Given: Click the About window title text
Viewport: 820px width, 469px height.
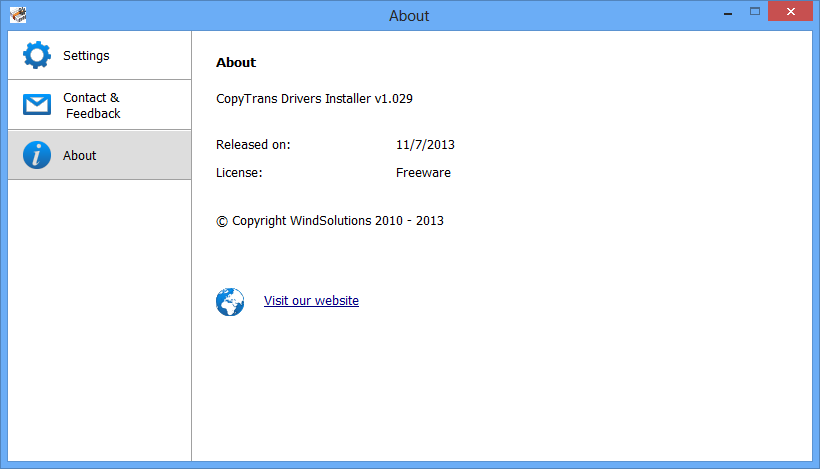Looking at the screenshot, I should 409,16.
